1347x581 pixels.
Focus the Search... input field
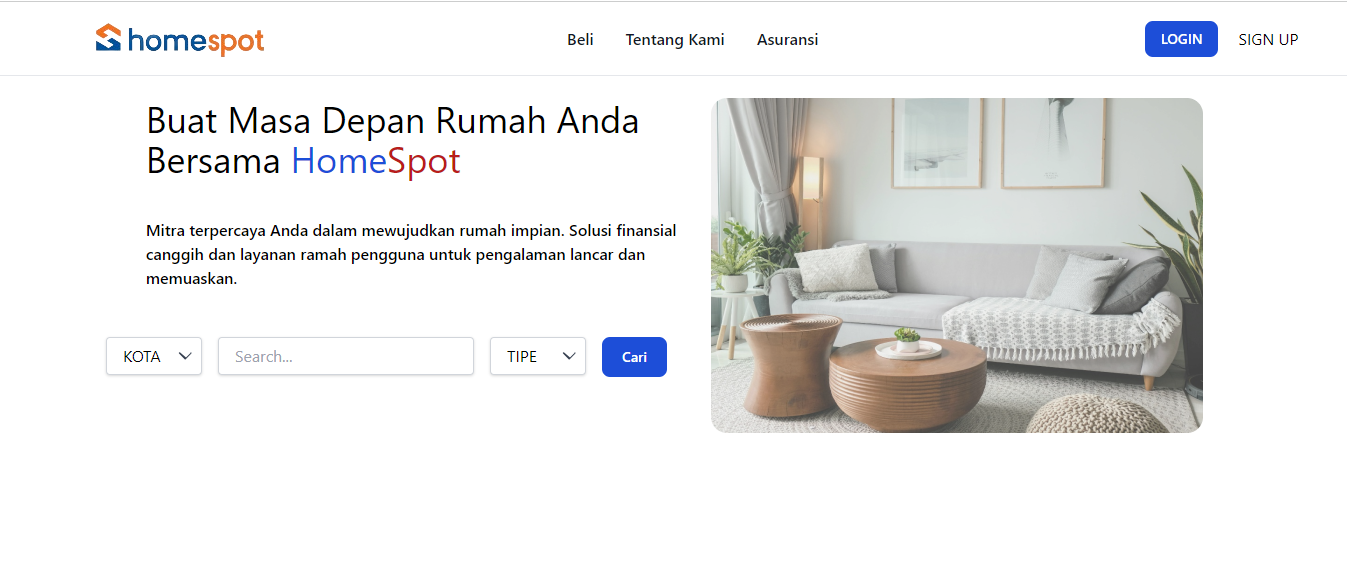346,356
